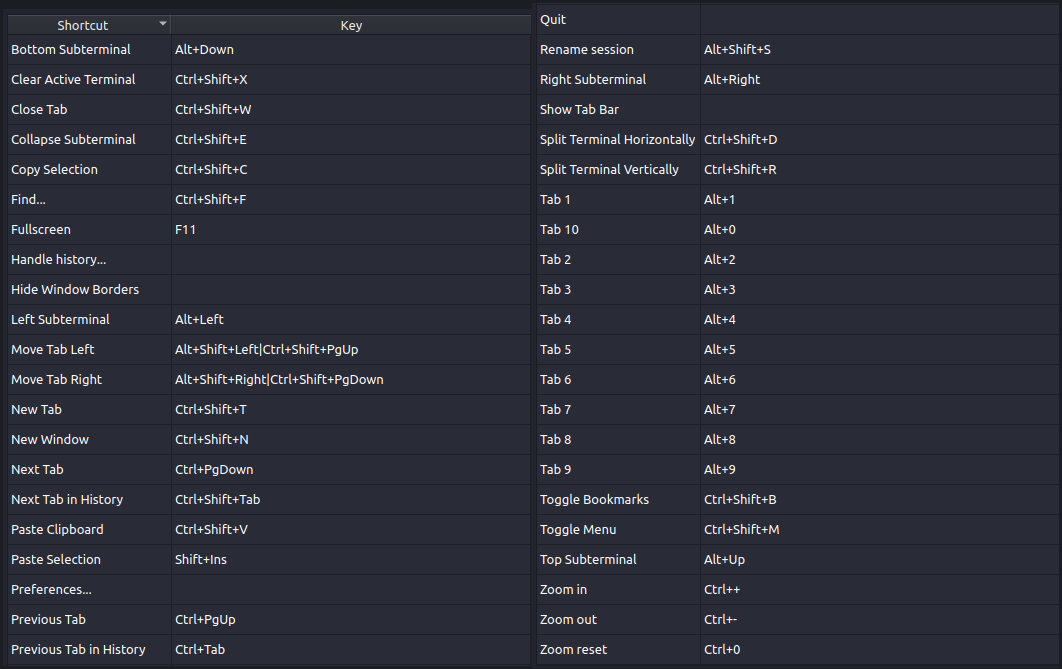The height and width of the screenshot is (669, 1062).
Task: Edit the Ctrl+Shift+Tab key cell
Action: (351, 500)
